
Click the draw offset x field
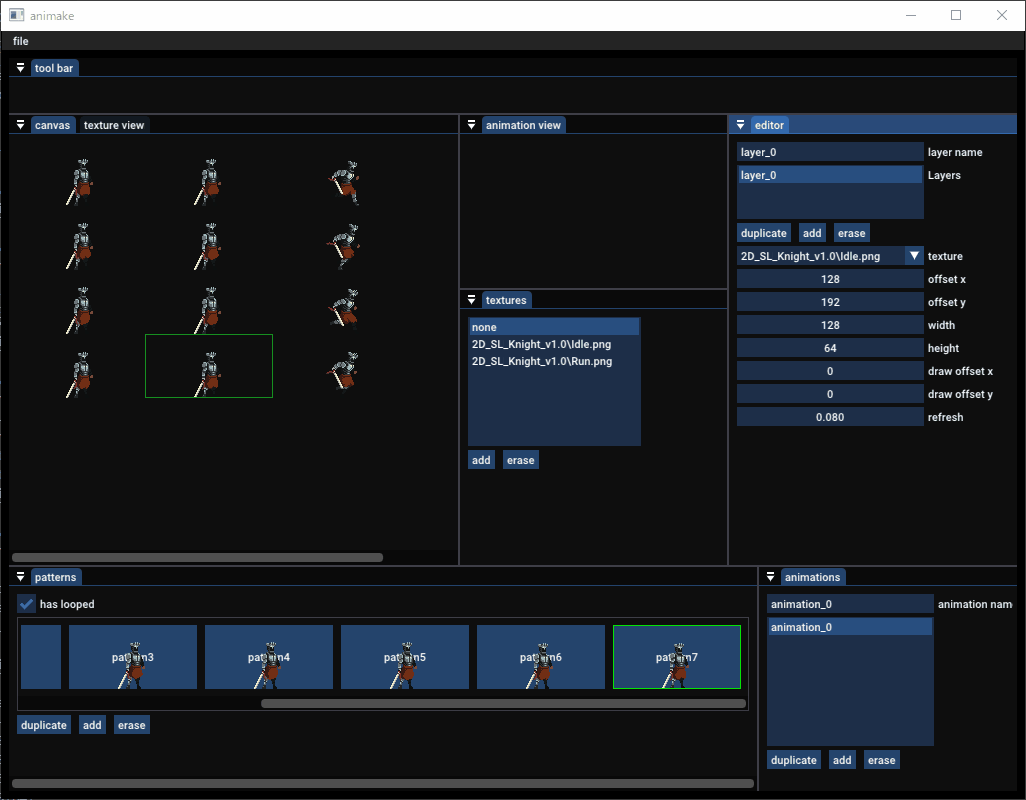point(830,371)
